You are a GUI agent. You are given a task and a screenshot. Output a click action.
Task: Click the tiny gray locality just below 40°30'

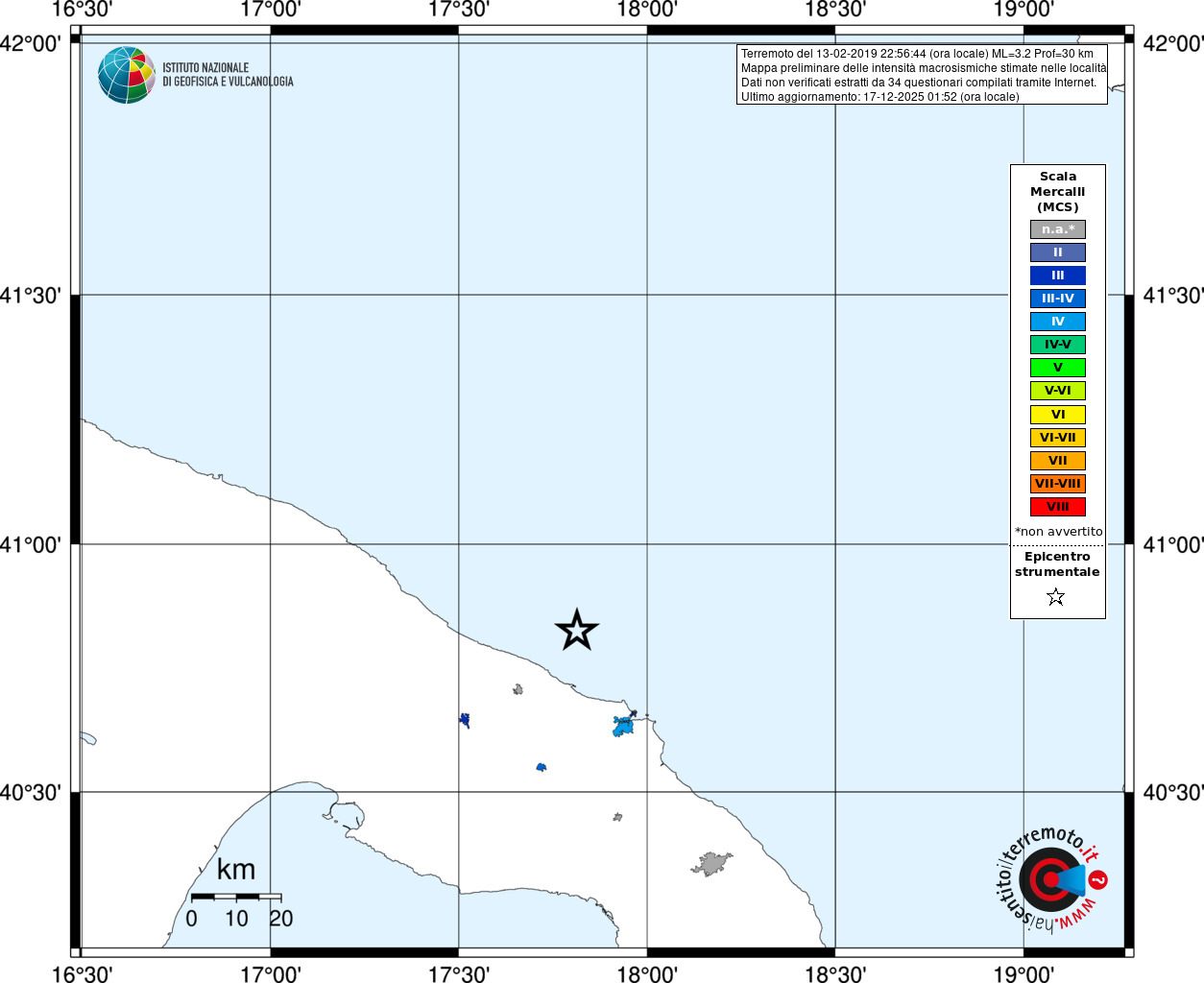click(x=618, y=817)
